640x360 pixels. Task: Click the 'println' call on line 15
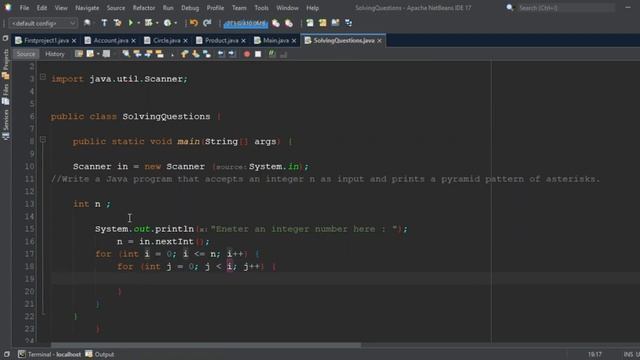click(174, 229)
